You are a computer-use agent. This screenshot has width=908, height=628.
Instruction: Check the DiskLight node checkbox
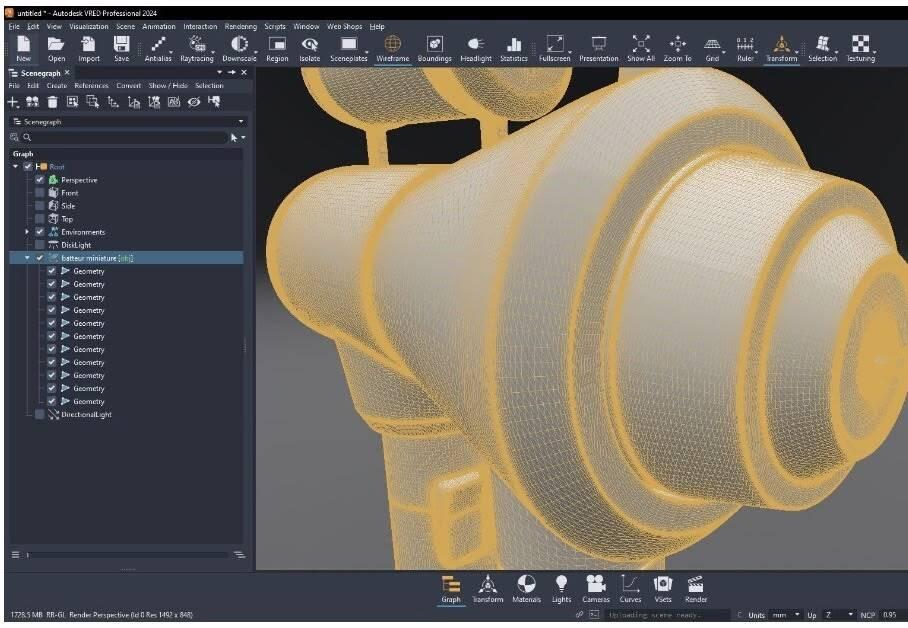40,245
